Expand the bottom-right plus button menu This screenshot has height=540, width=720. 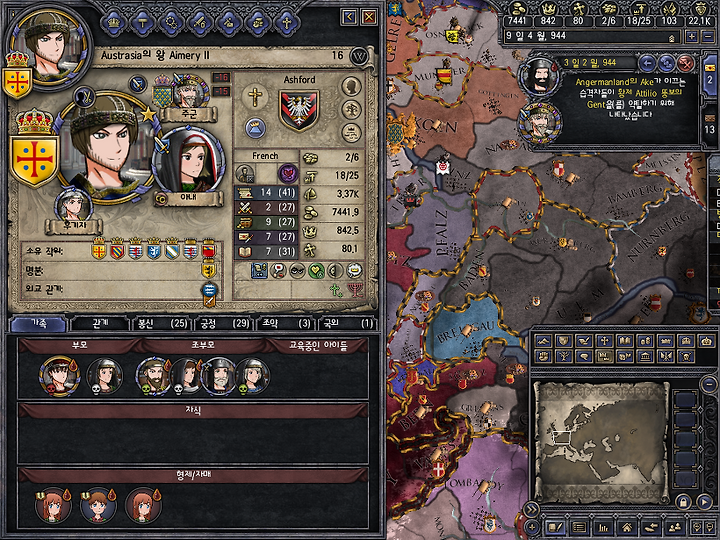click(x=531, y=527)
